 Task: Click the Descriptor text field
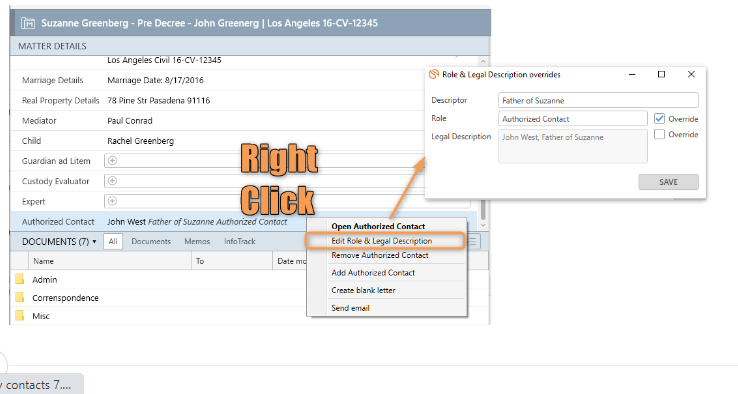tap(598, 100)
